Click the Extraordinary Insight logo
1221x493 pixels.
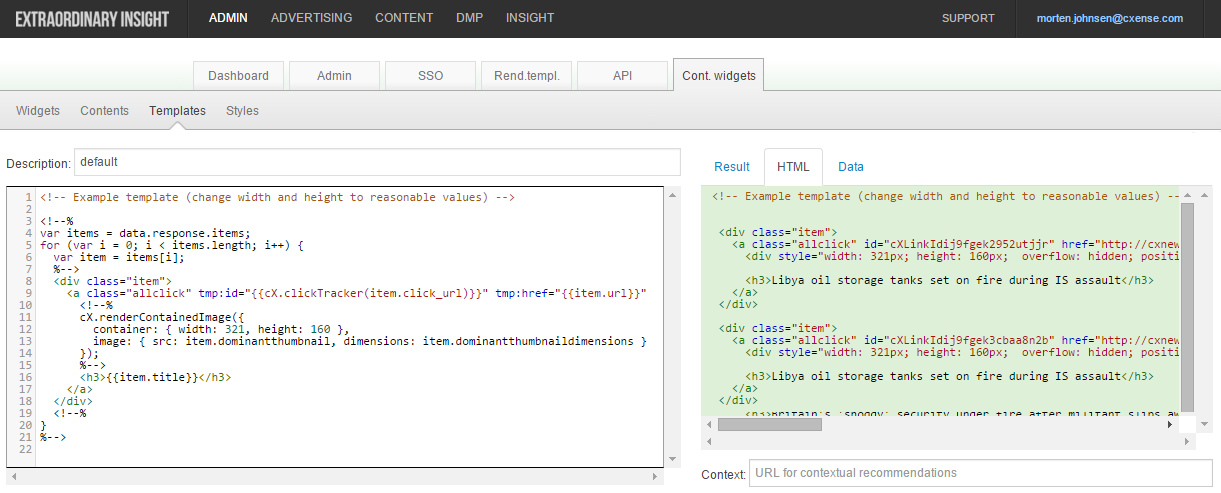click(91, 19)
